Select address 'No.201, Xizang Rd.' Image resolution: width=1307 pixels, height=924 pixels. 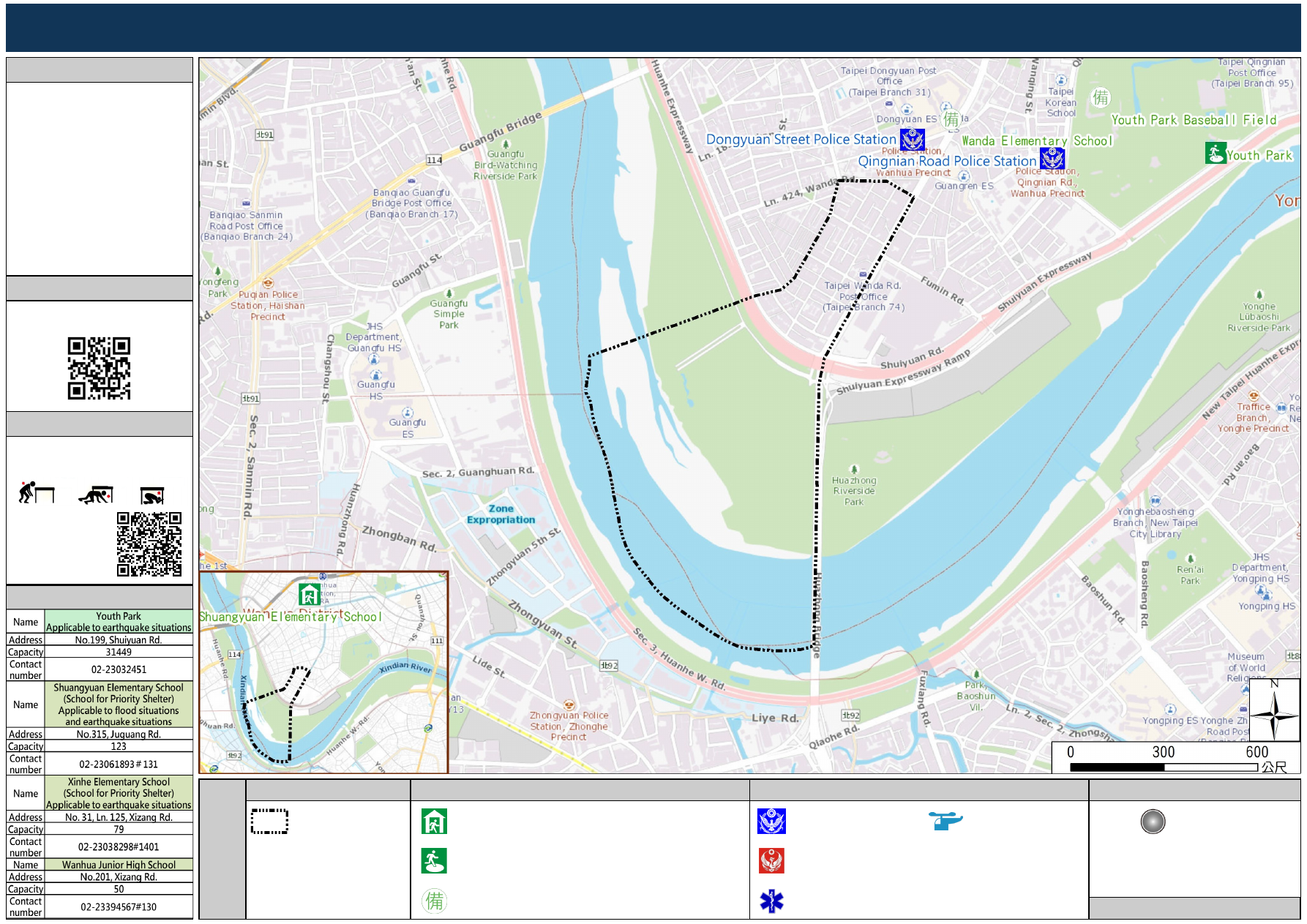coord(119,876)
